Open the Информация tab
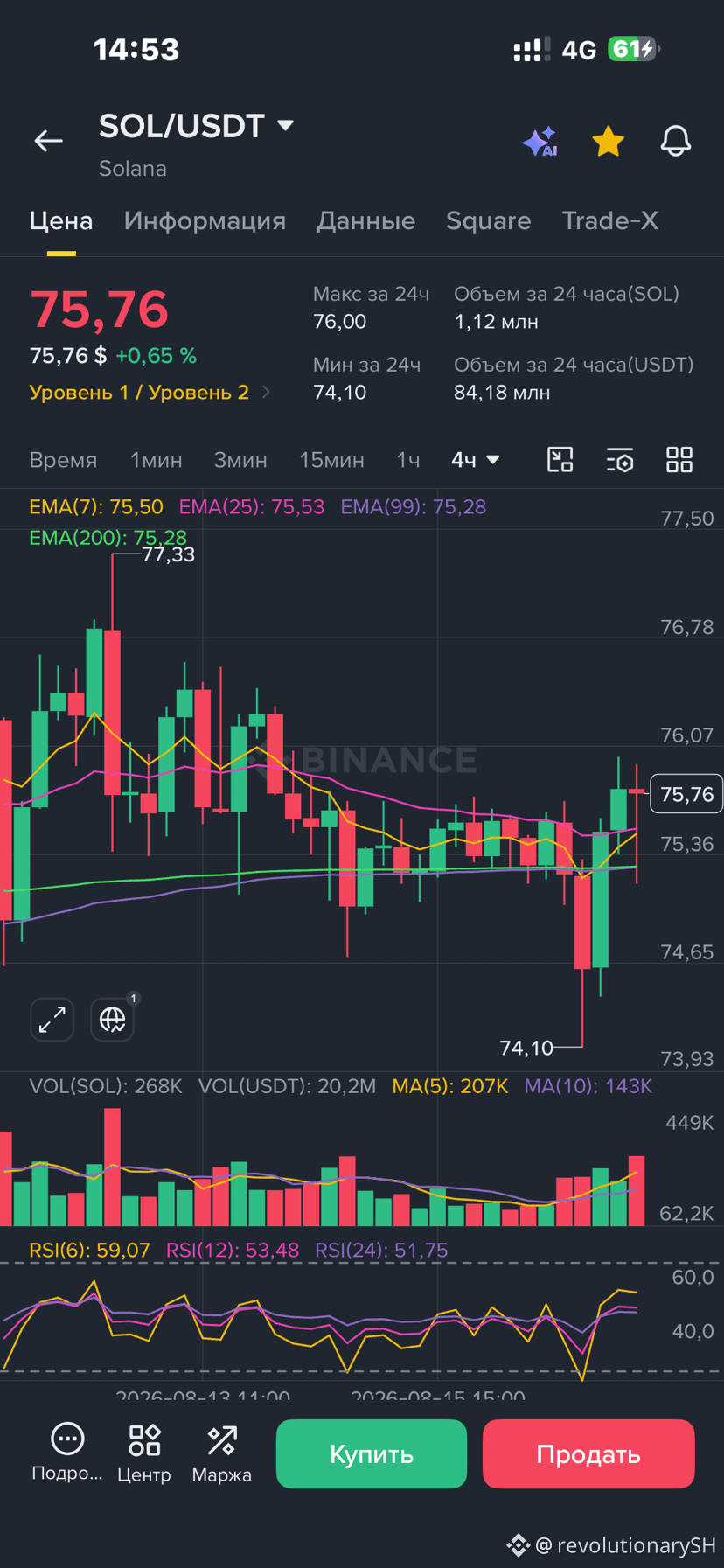Screen dimensions: 724x1568 click(x=205, y=221)
